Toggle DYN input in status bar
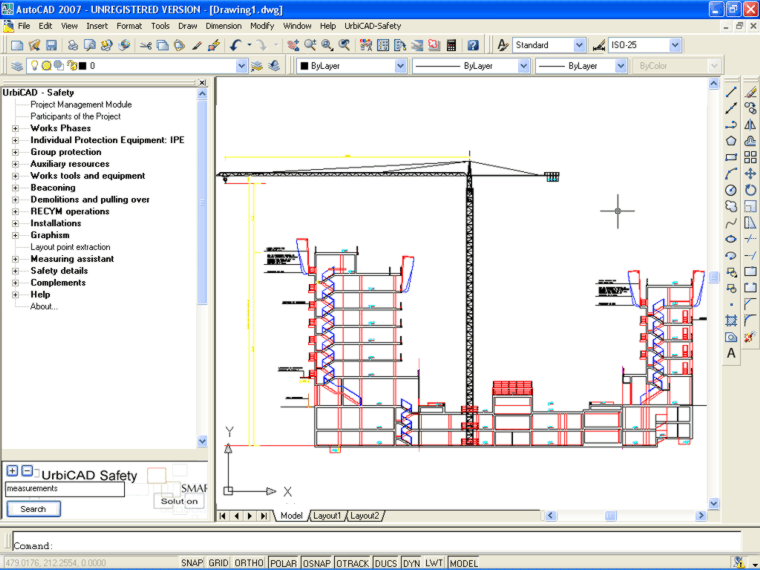This screenshot has height=570, width=760. [x=411, y=563]
